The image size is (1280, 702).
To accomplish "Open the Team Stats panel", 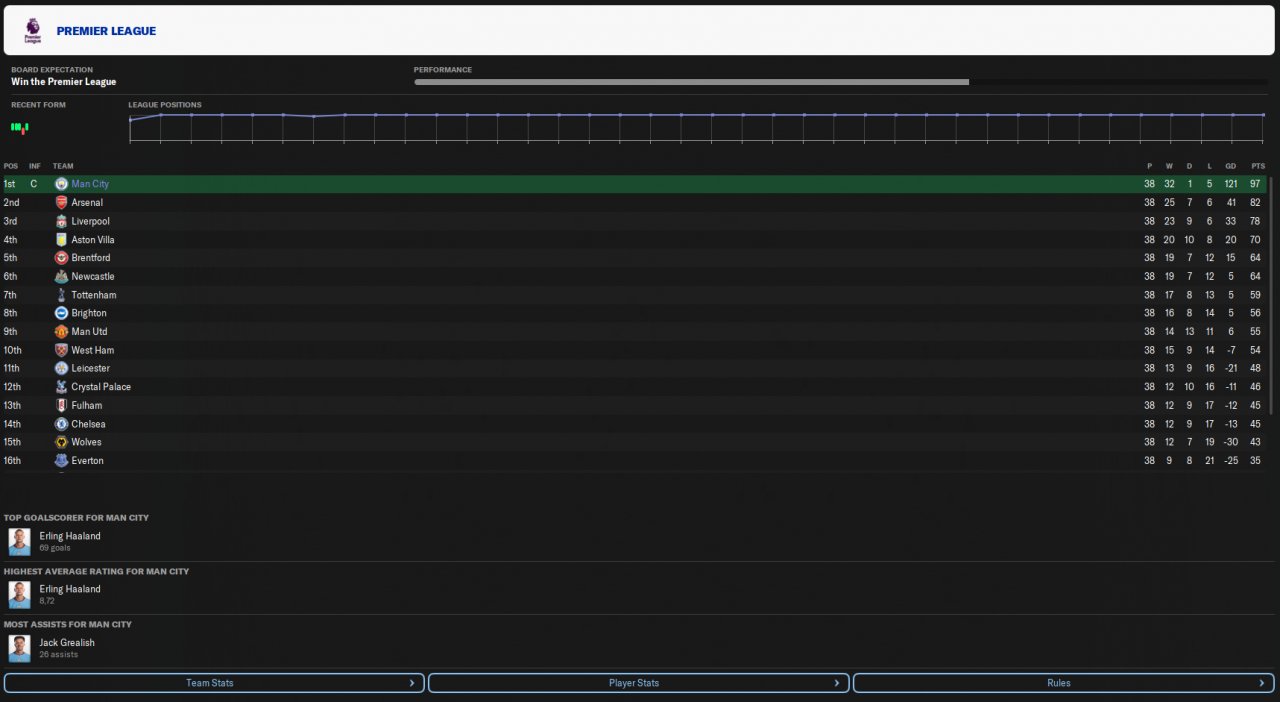I will click(x=214, y=683).
